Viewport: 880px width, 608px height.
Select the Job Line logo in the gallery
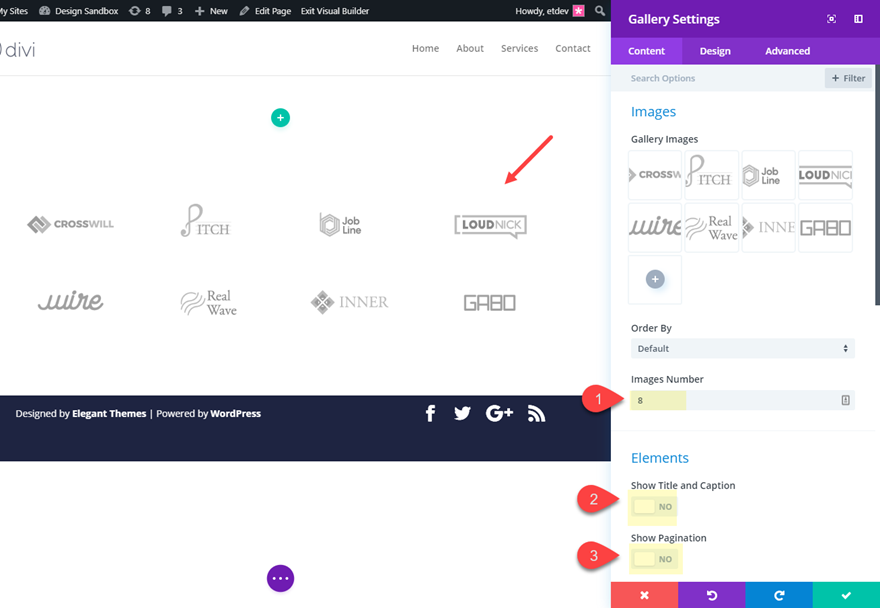(x=340, y=225)
